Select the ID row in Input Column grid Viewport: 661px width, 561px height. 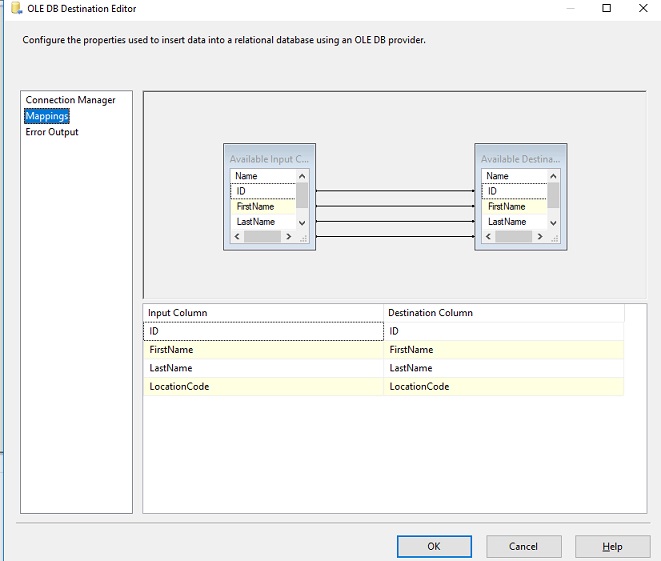(x=263, y=331)
